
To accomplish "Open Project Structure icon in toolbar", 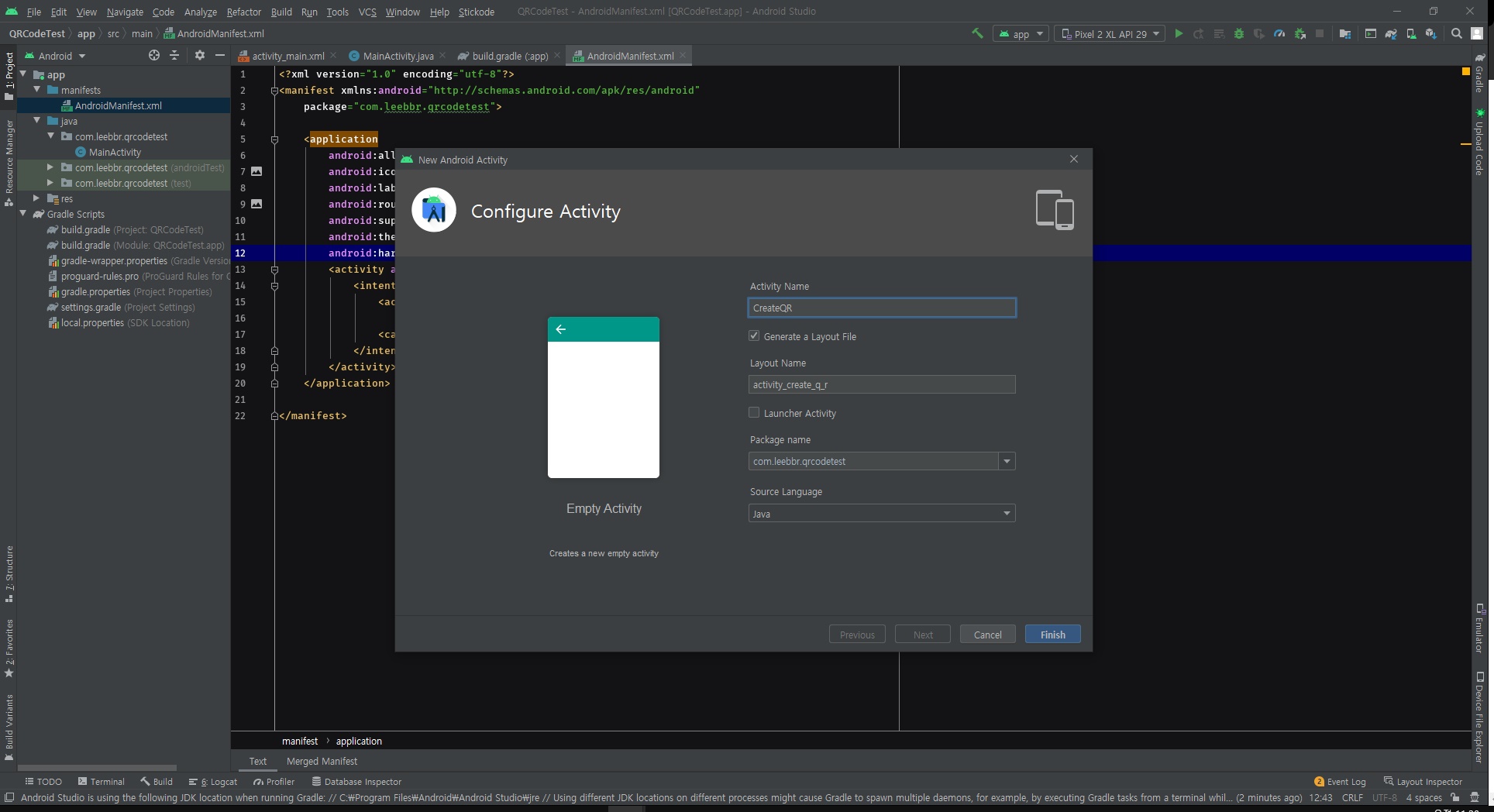I will pyautogui.click(x=1345, y=33).
